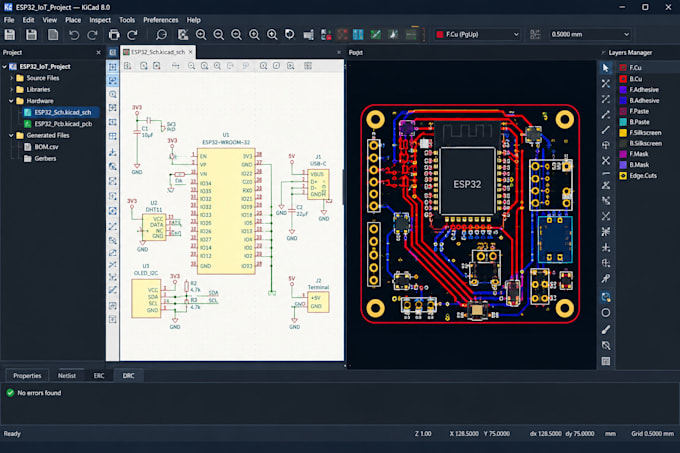Viewport: 680px width, 453px height.
Task: Select the B.Adhesive layer name
Action: (644, 101)
